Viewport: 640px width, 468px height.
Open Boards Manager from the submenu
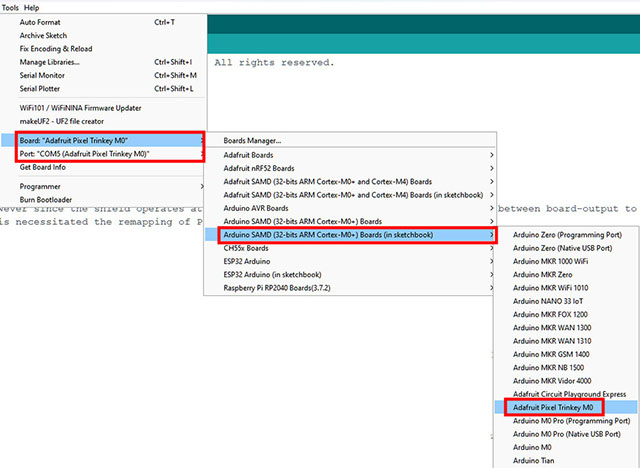[252, 141]
